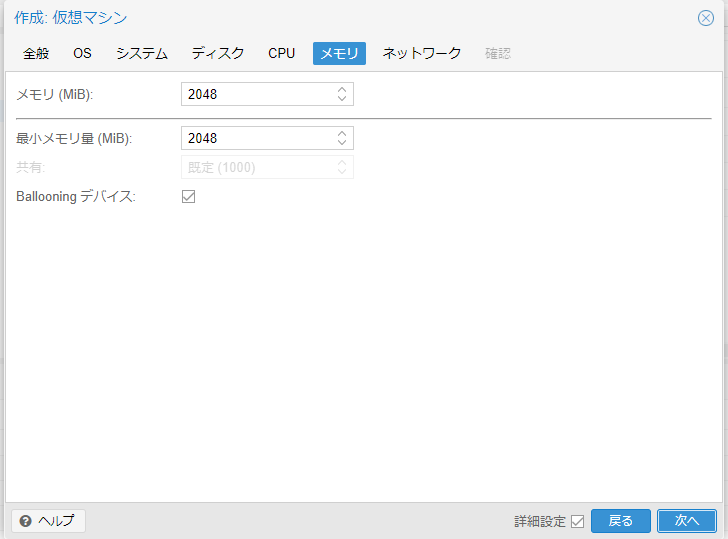
Task: Select the ディスク tab
Action: click(x=218, y=54)
